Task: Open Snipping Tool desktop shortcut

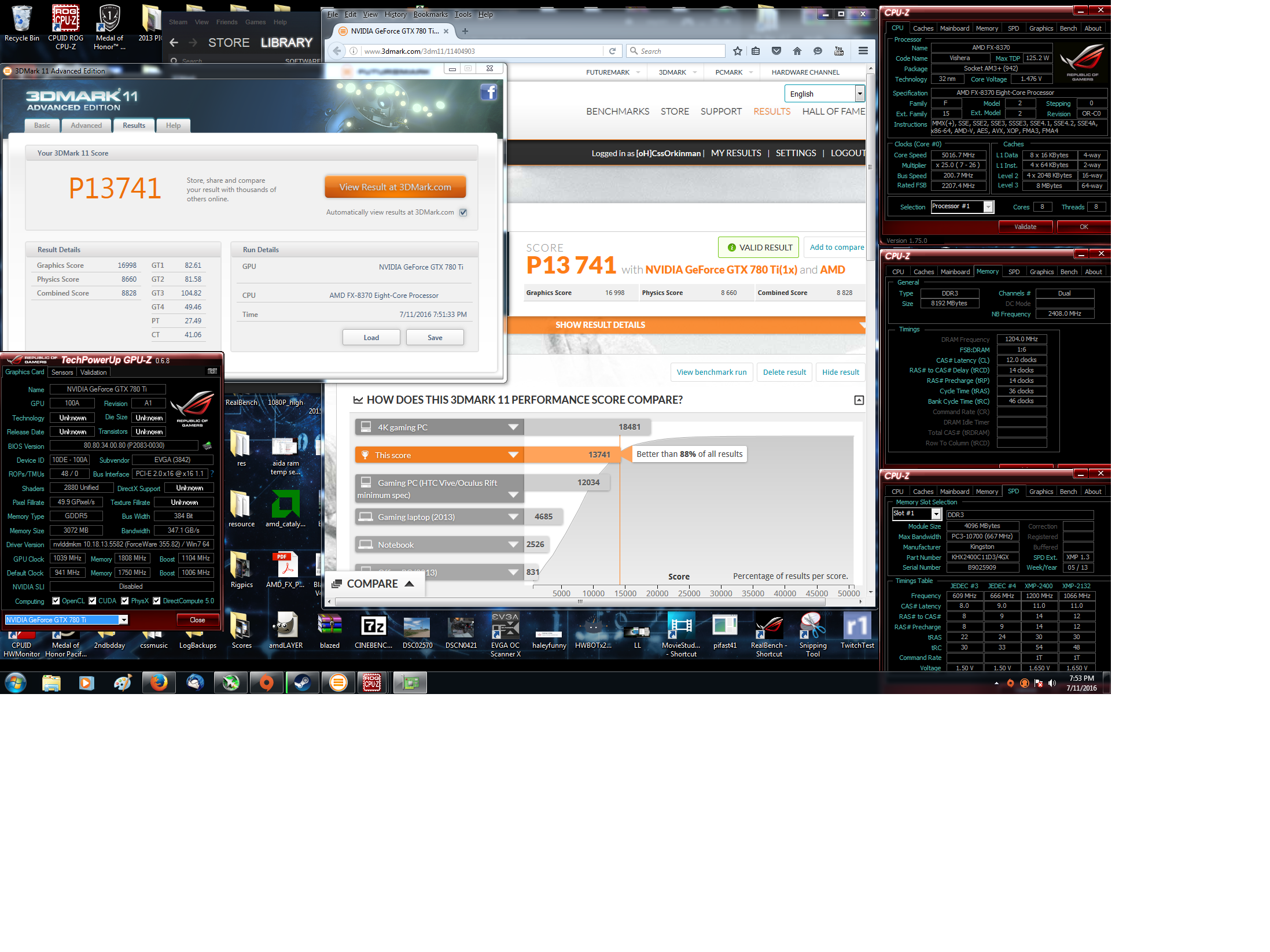Action: click(812, 635)
